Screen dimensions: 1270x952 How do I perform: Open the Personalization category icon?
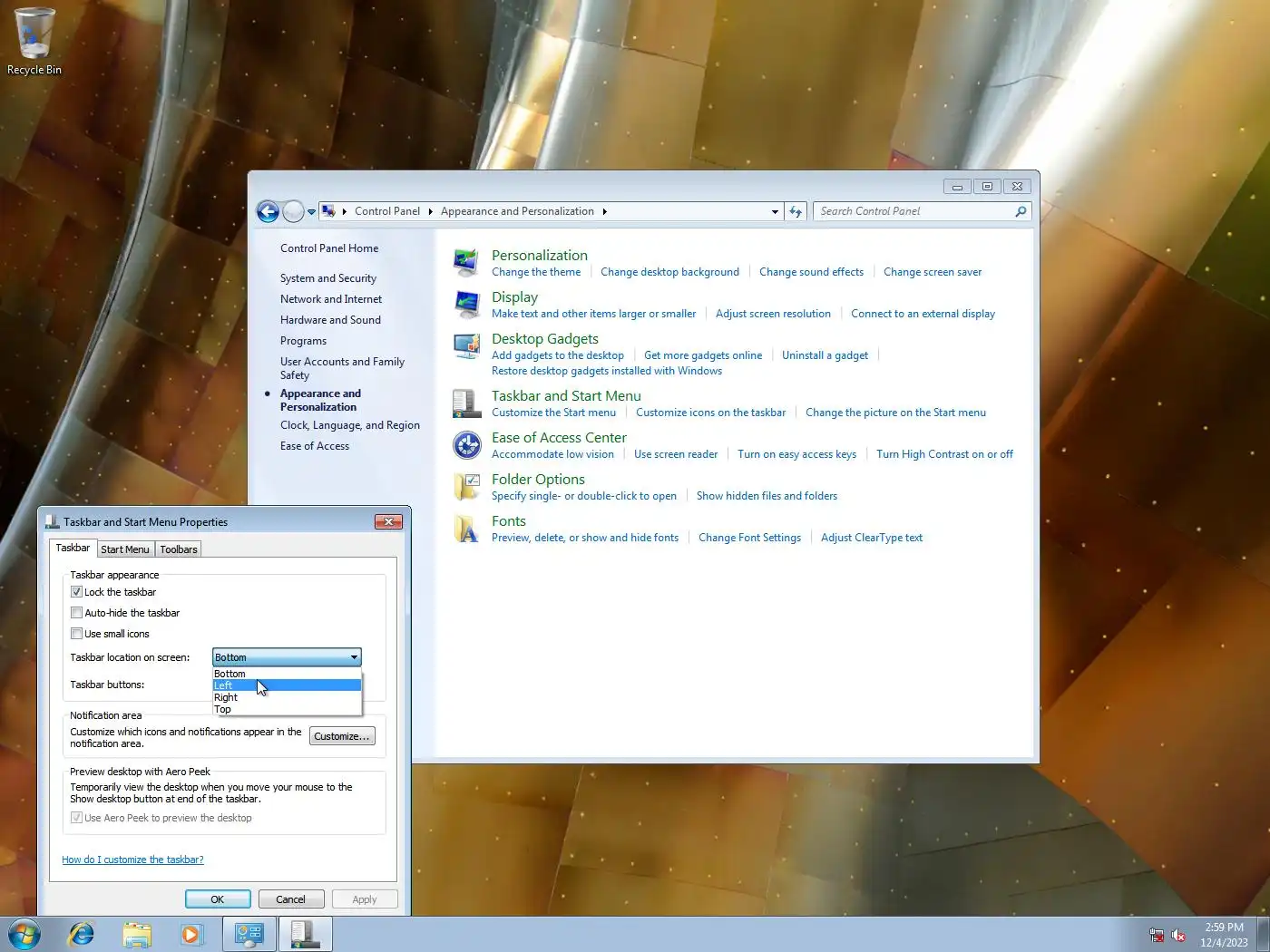(x=466, y=263)
